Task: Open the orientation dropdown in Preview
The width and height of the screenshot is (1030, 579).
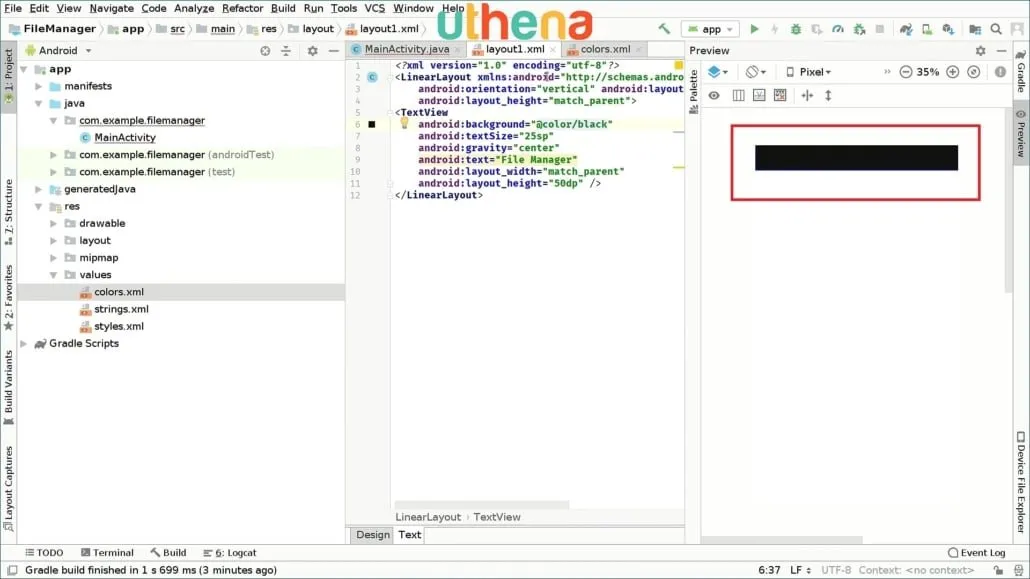Action: pos(755,72)
